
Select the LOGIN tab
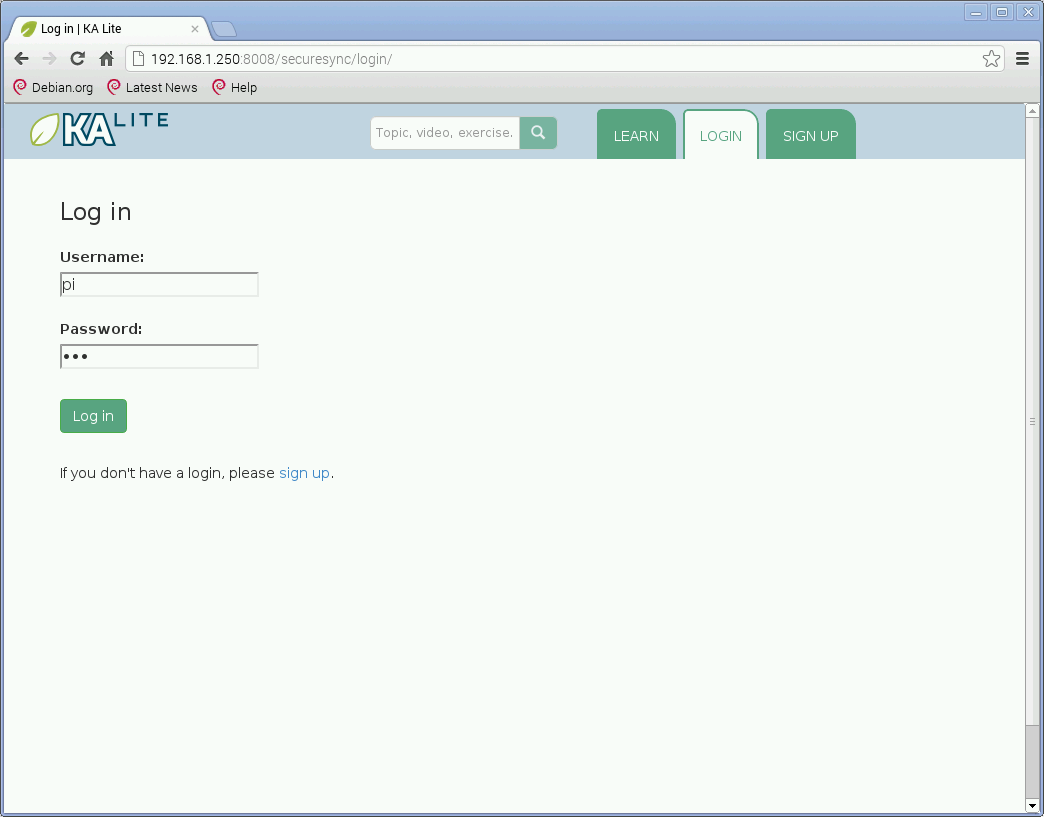(720, 136)
